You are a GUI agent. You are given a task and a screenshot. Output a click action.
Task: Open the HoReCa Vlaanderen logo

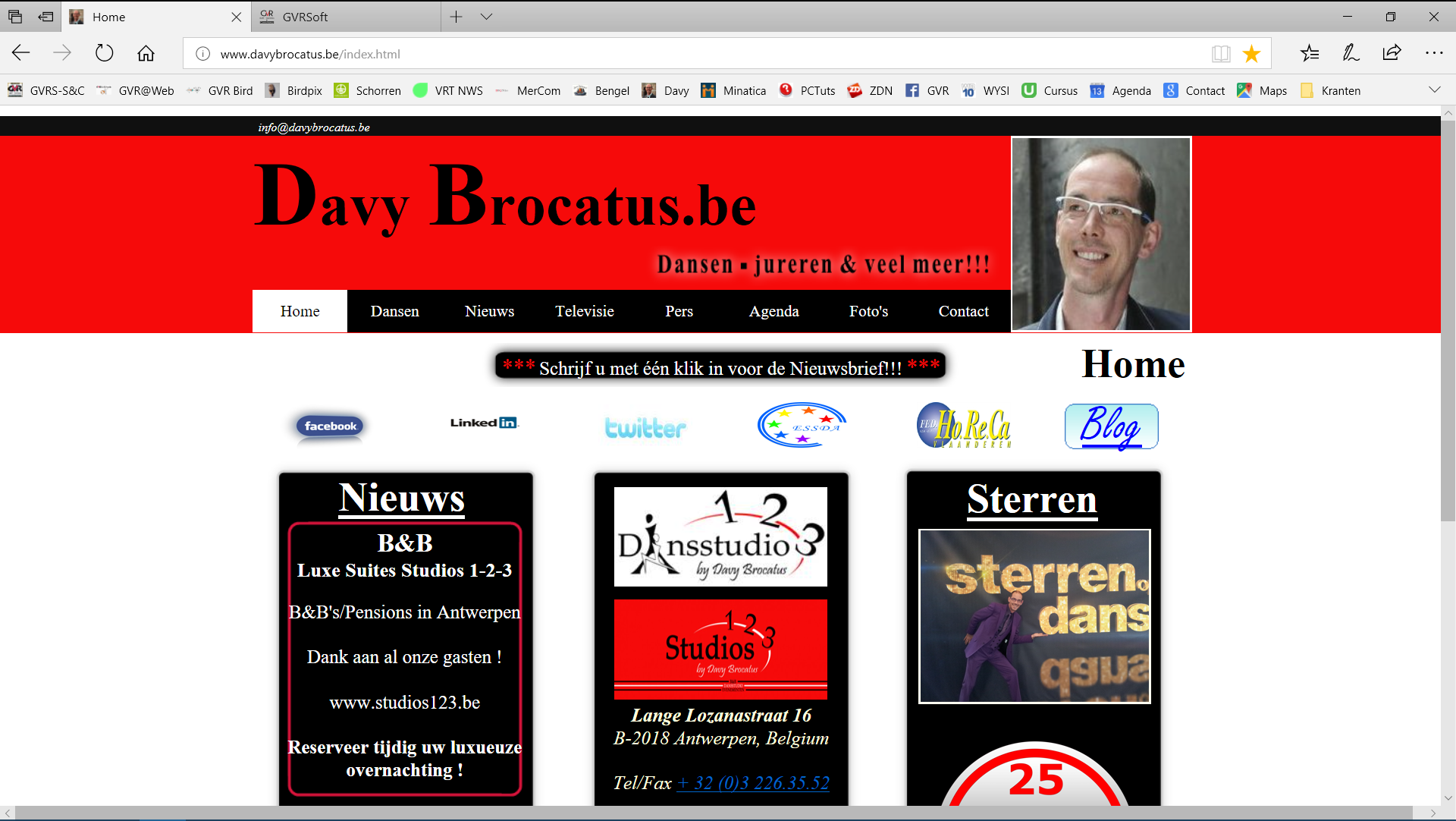click(x=964, y=425)
